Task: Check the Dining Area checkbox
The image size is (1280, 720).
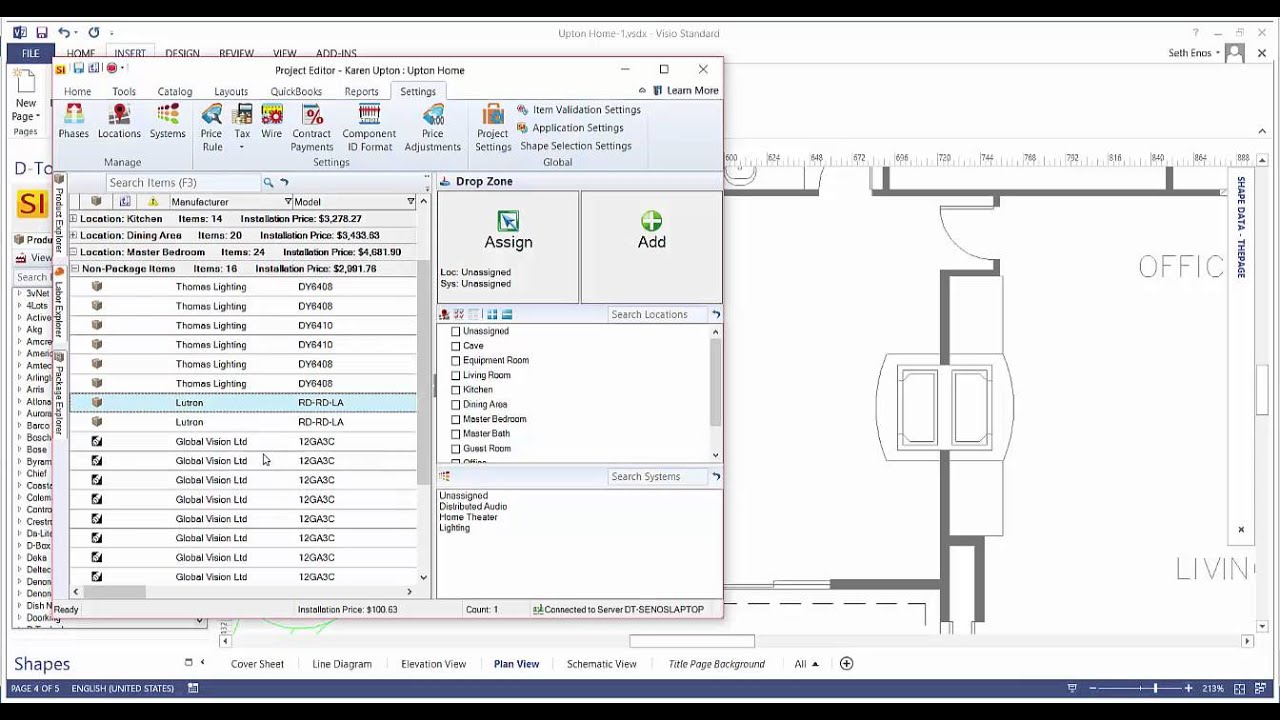Action: (x=456, y=405)
